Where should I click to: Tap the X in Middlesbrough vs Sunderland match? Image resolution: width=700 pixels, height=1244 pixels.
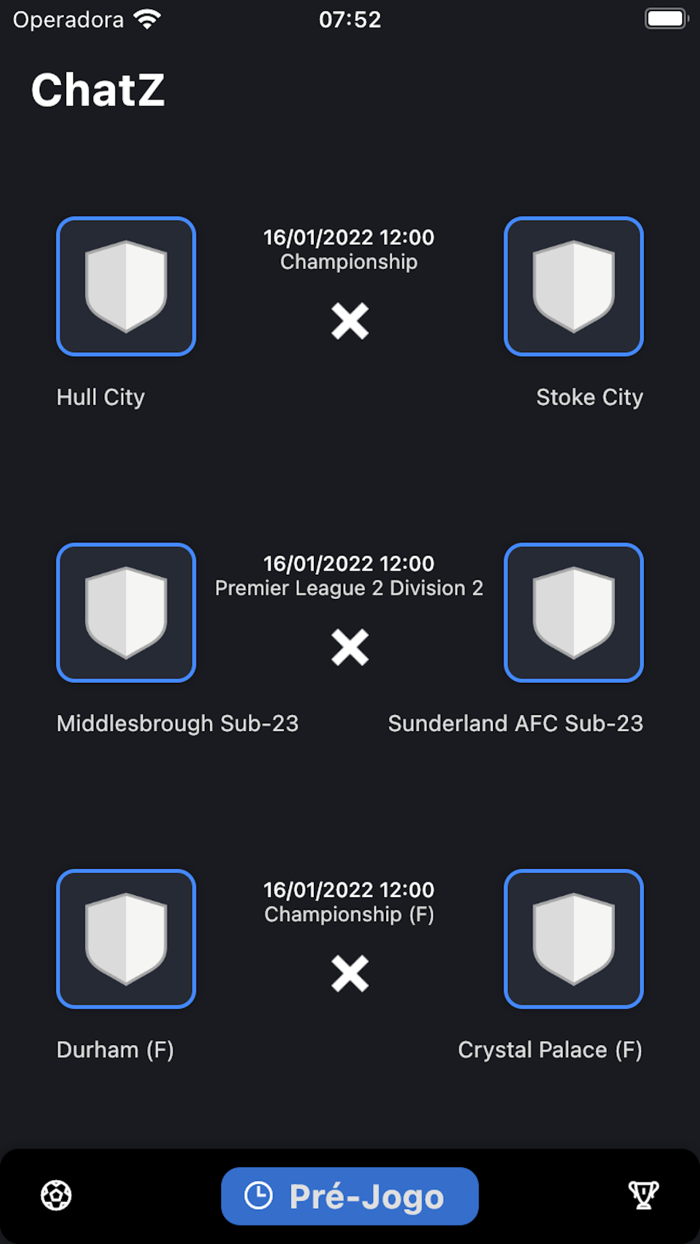(x=350, y=647)
